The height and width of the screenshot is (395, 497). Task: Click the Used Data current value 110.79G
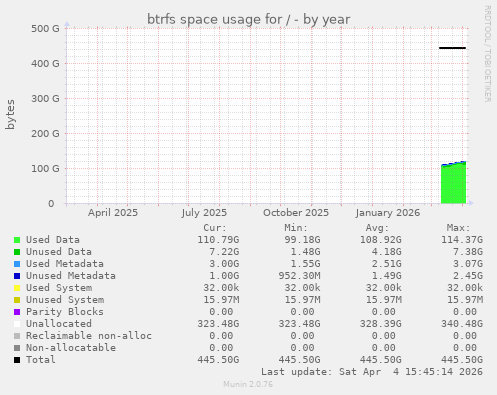tap(218, 240)
